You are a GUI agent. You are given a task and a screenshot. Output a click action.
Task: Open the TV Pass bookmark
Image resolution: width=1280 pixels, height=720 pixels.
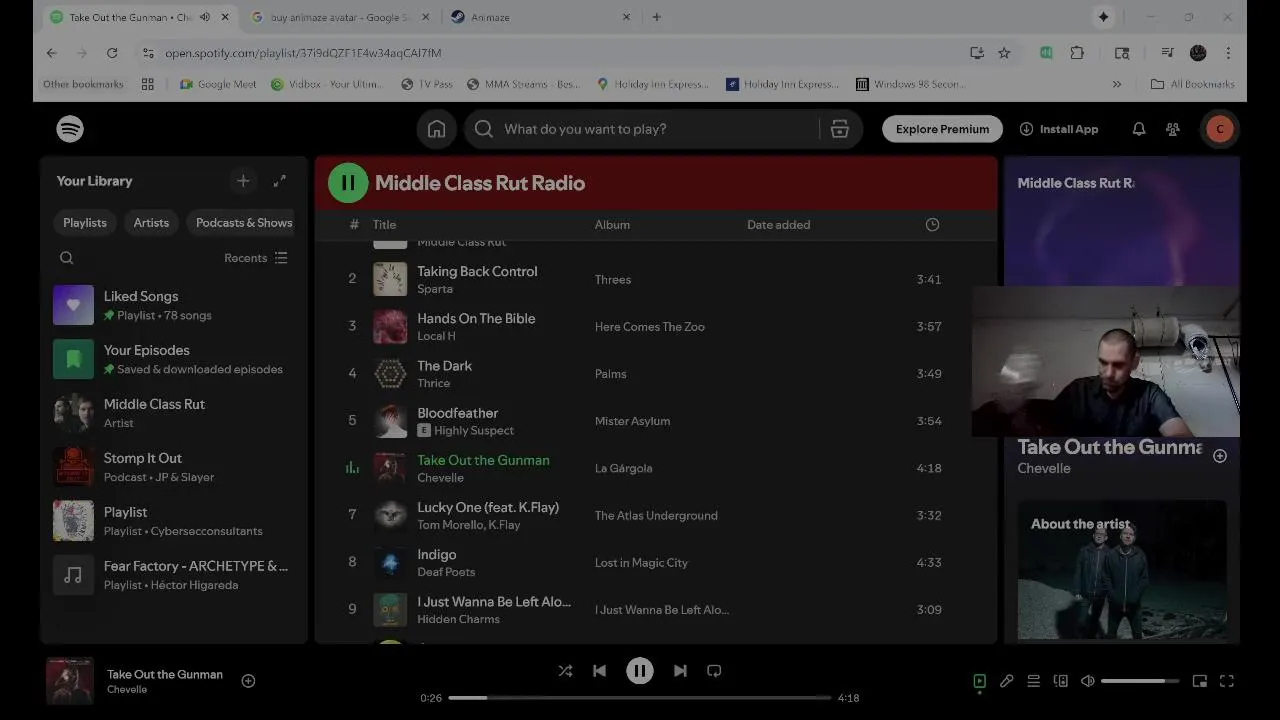pyautogui.click(x=427, y=84)
